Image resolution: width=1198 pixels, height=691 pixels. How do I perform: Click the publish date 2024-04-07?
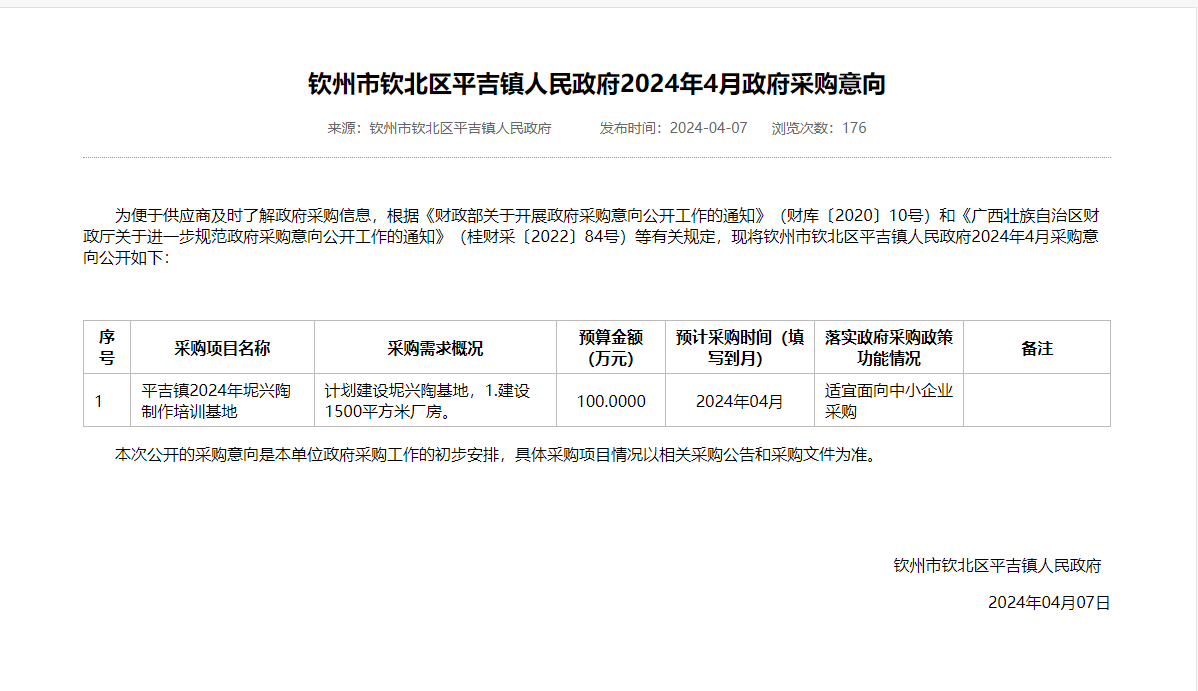[708, 128]
